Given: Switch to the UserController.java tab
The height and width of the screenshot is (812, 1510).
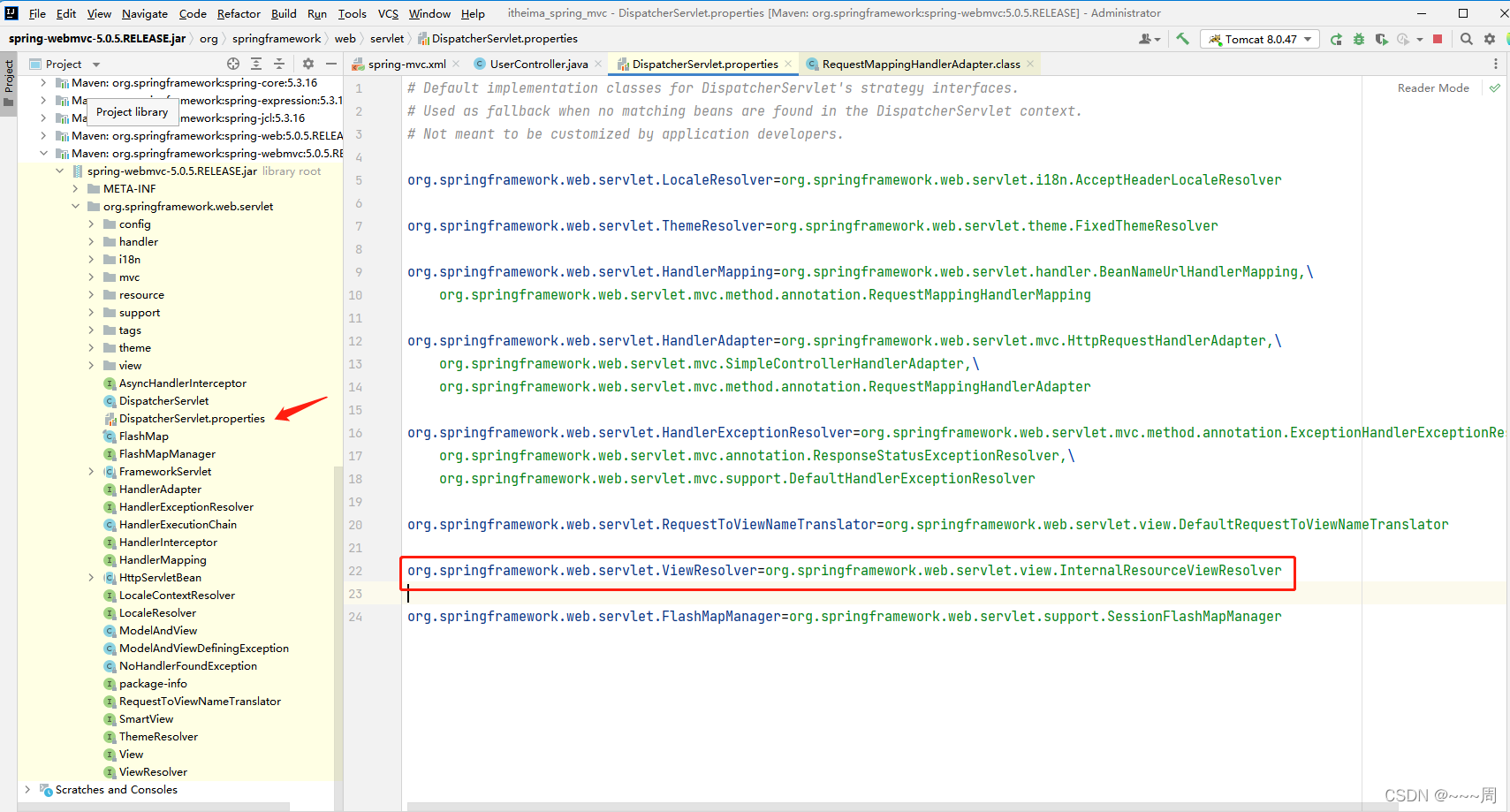Looking at the screenshot, I should [538, 64].
